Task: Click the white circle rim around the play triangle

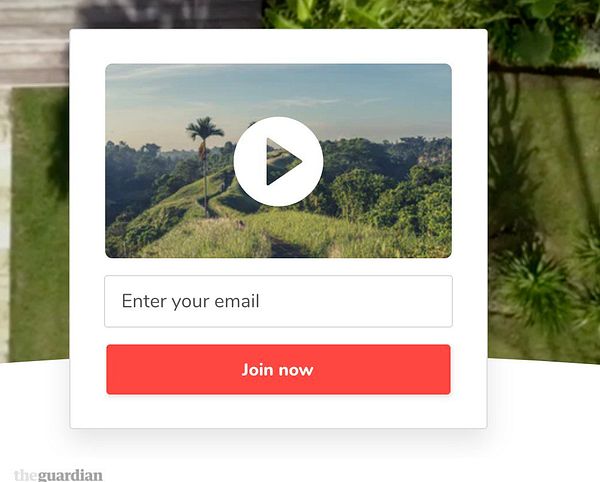Action: coord(278,123)
